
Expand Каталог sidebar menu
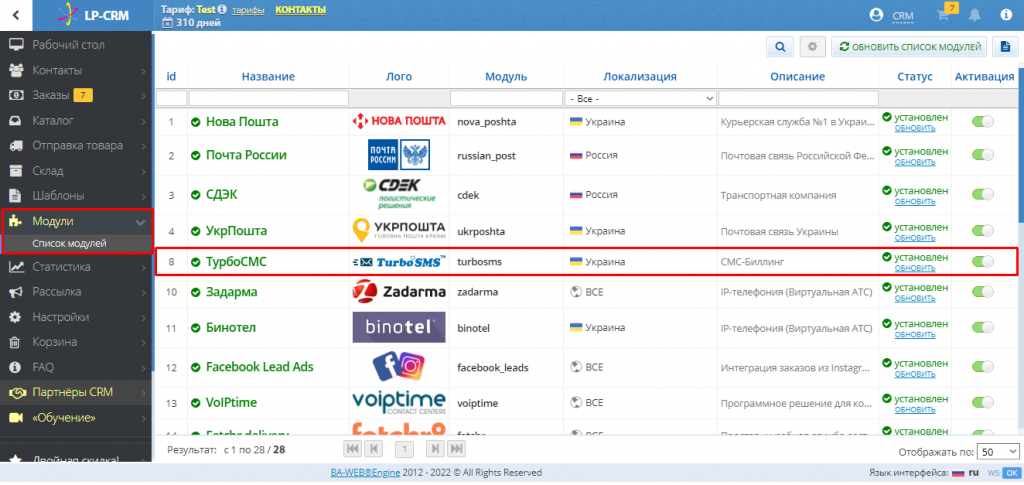76,121
